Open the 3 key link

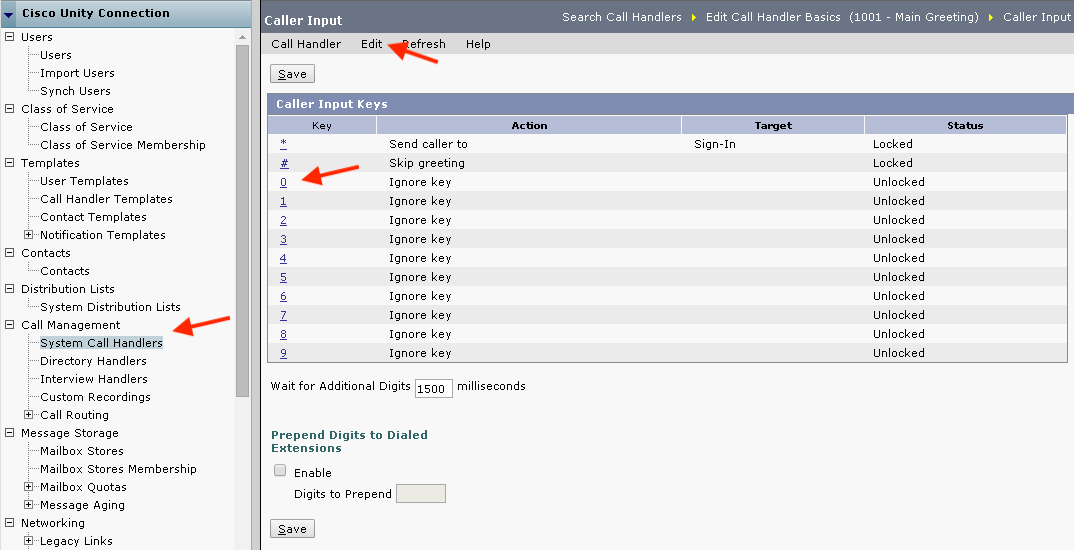click(x=284, y=239)
